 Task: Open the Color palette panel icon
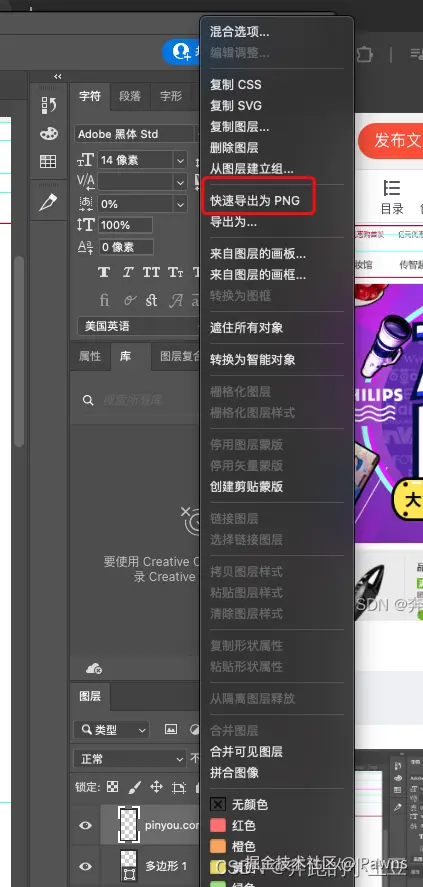[49, 134]
